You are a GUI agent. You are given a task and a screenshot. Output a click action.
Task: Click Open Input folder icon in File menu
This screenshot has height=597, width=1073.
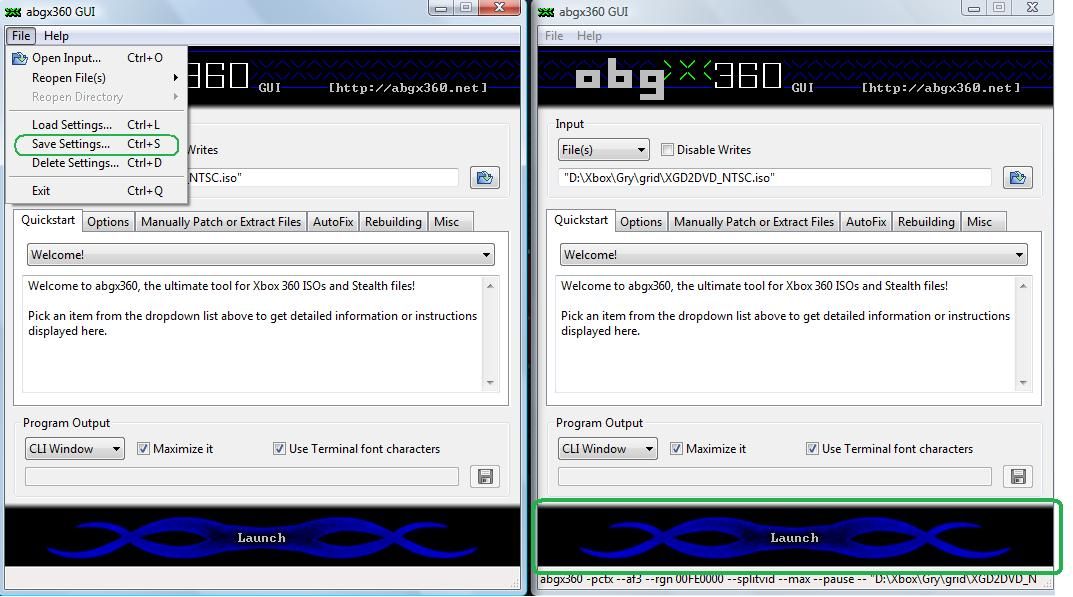[x=19, y=58]
